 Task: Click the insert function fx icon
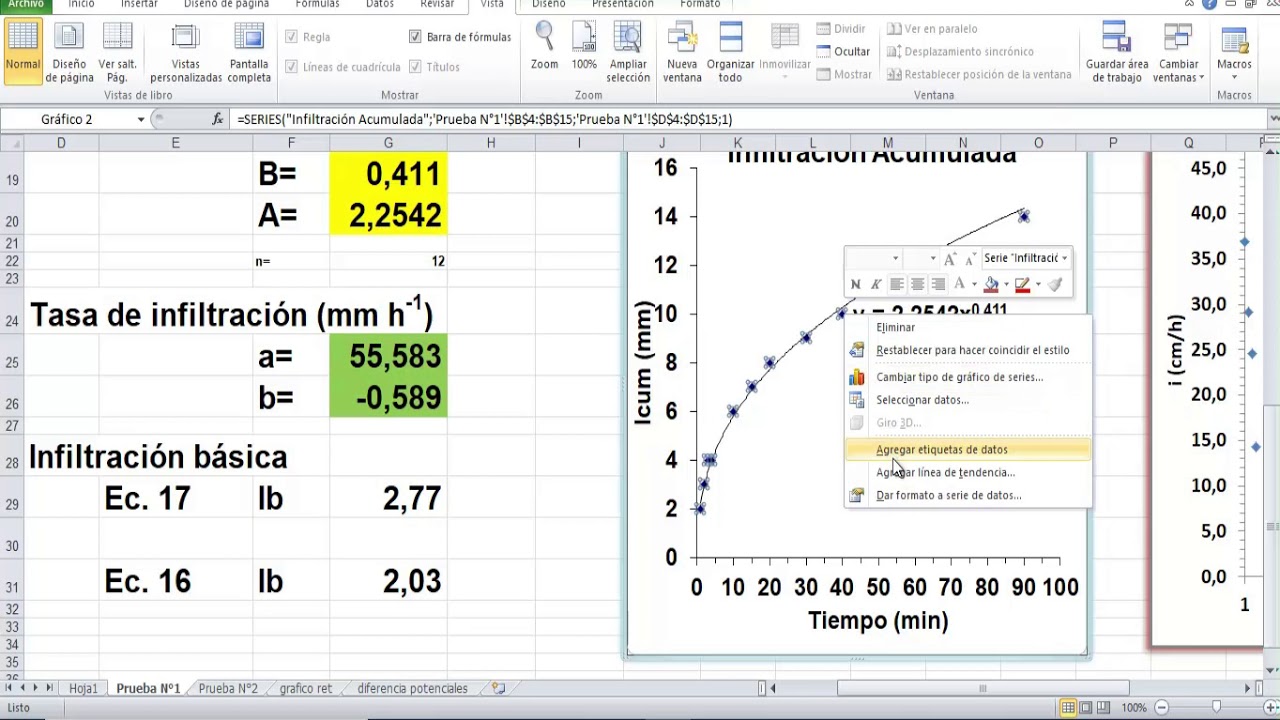(x=218, y=119)
